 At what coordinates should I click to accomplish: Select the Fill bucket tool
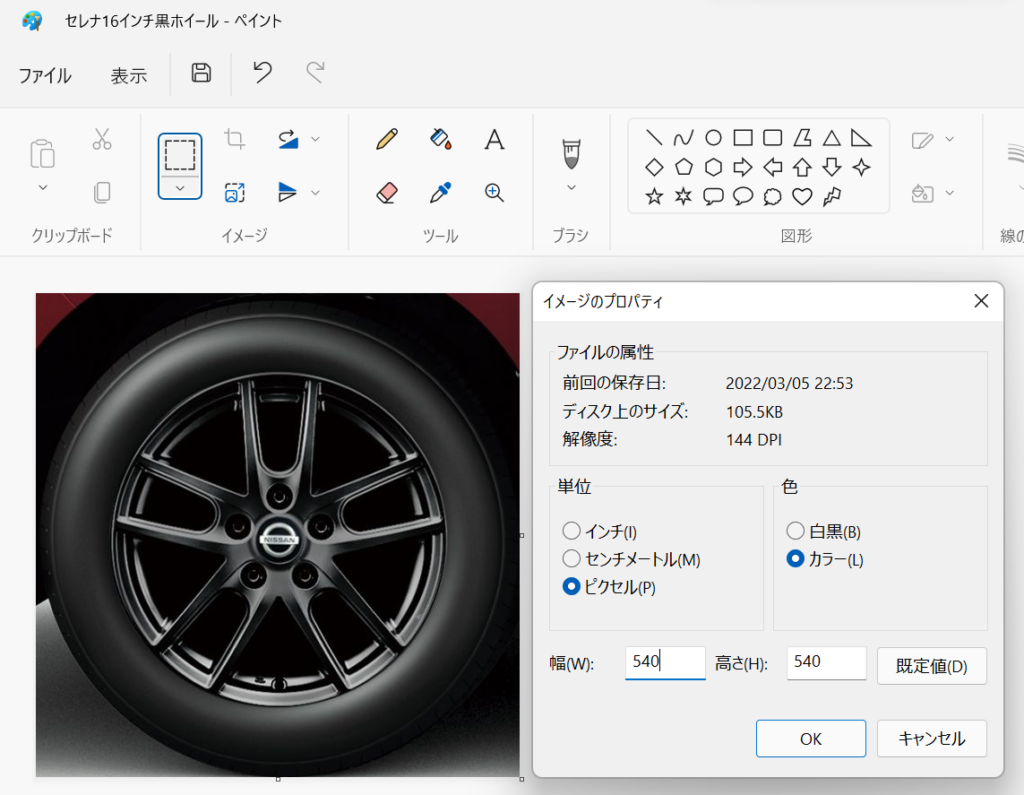[x=440, y=140]
